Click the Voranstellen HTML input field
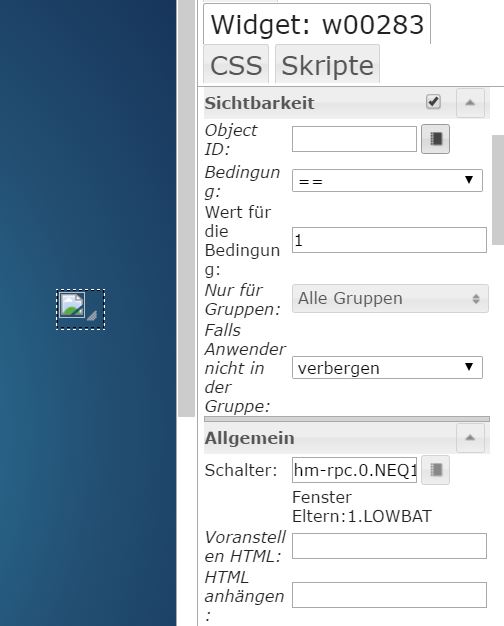Screen dimensions: 504x626 click(389, 546)
